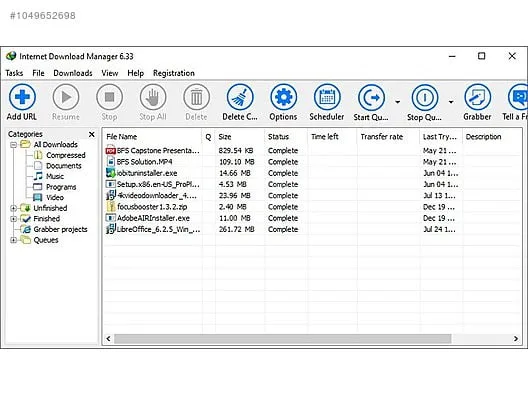This screenshot has width=528, height=396.
Task: Click the Add URL toolbar icon
Action: coord(22,97)
